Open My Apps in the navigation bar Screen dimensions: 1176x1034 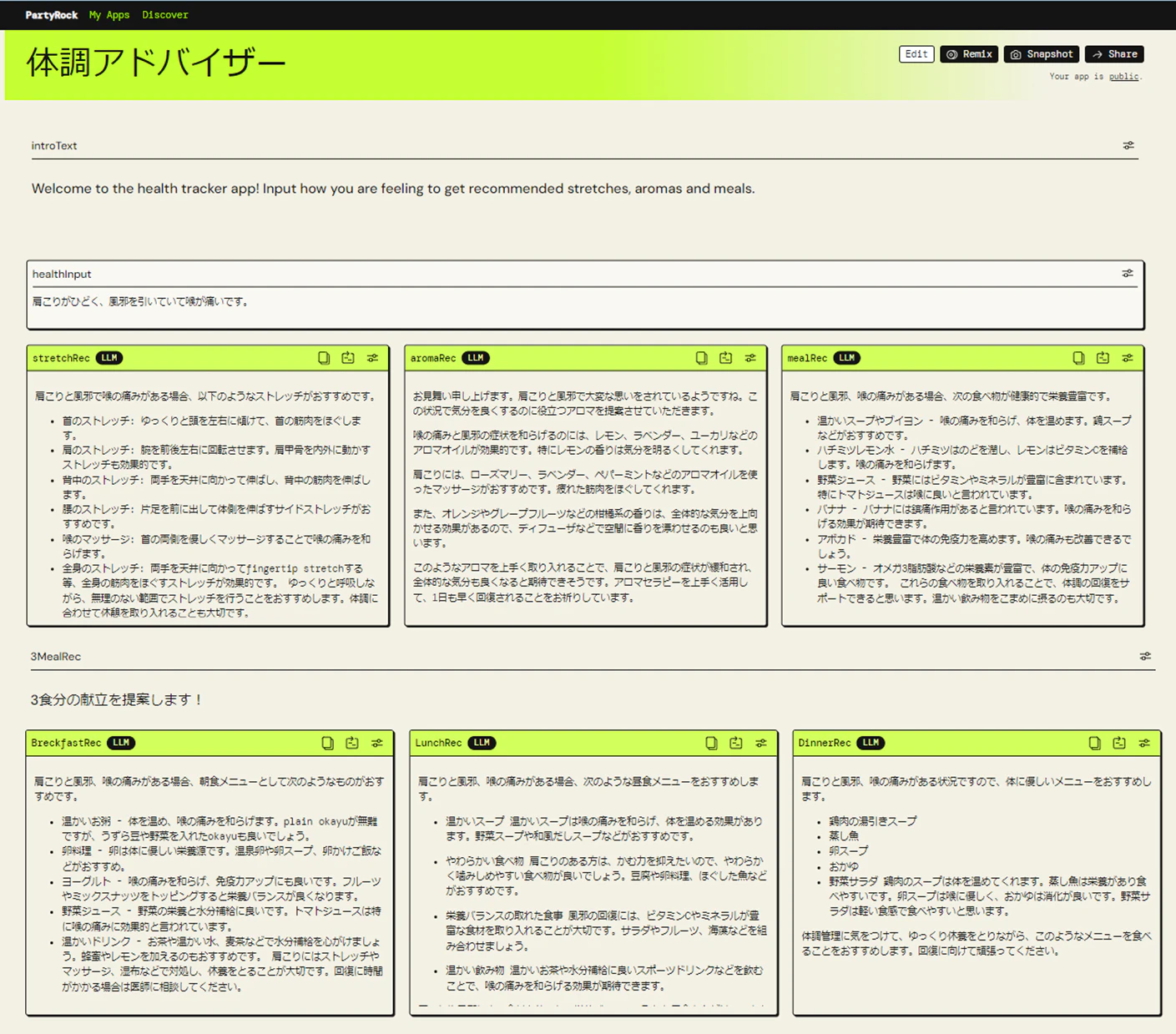(x=109, y=15)
